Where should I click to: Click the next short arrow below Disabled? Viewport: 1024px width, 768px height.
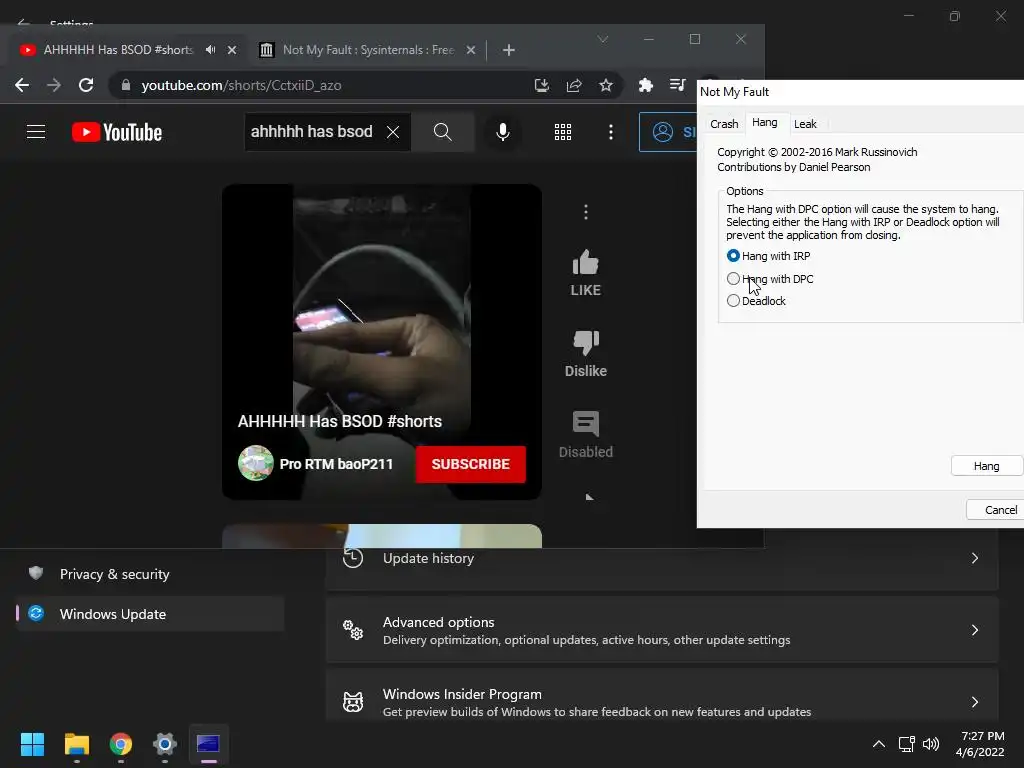point(590,497)
